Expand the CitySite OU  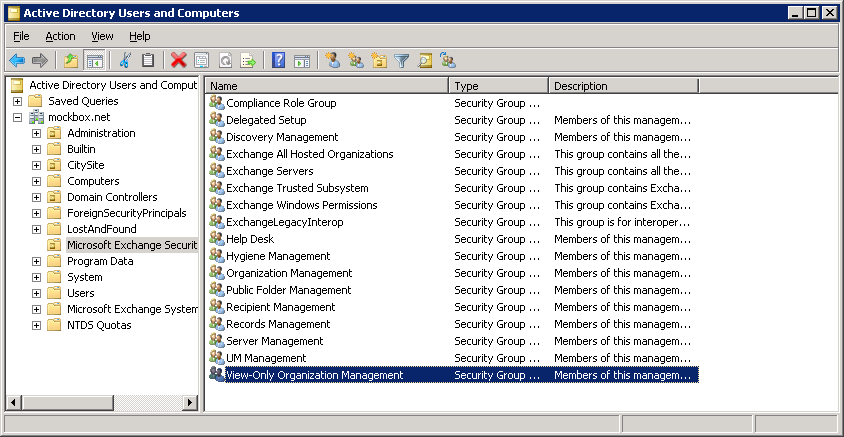pos(36,165)
